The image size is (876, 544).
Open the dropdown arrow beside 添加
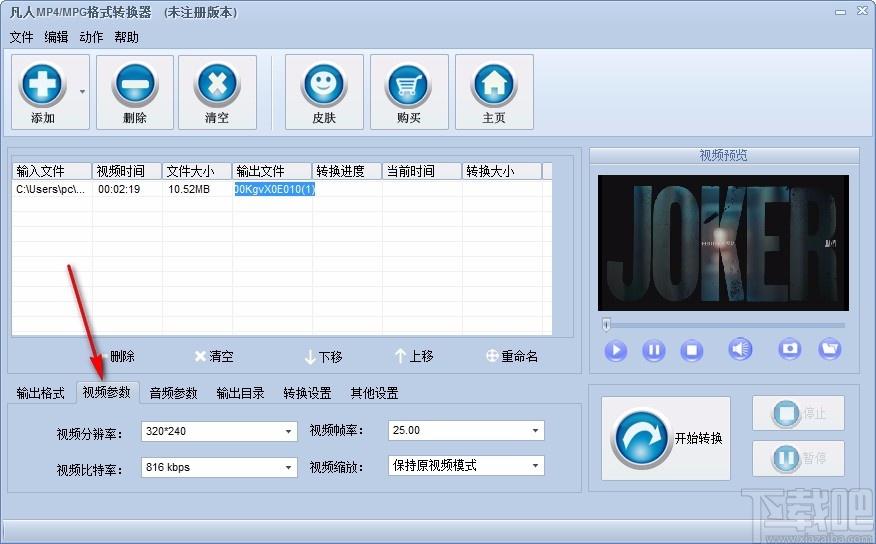click(x=82, y=92)
